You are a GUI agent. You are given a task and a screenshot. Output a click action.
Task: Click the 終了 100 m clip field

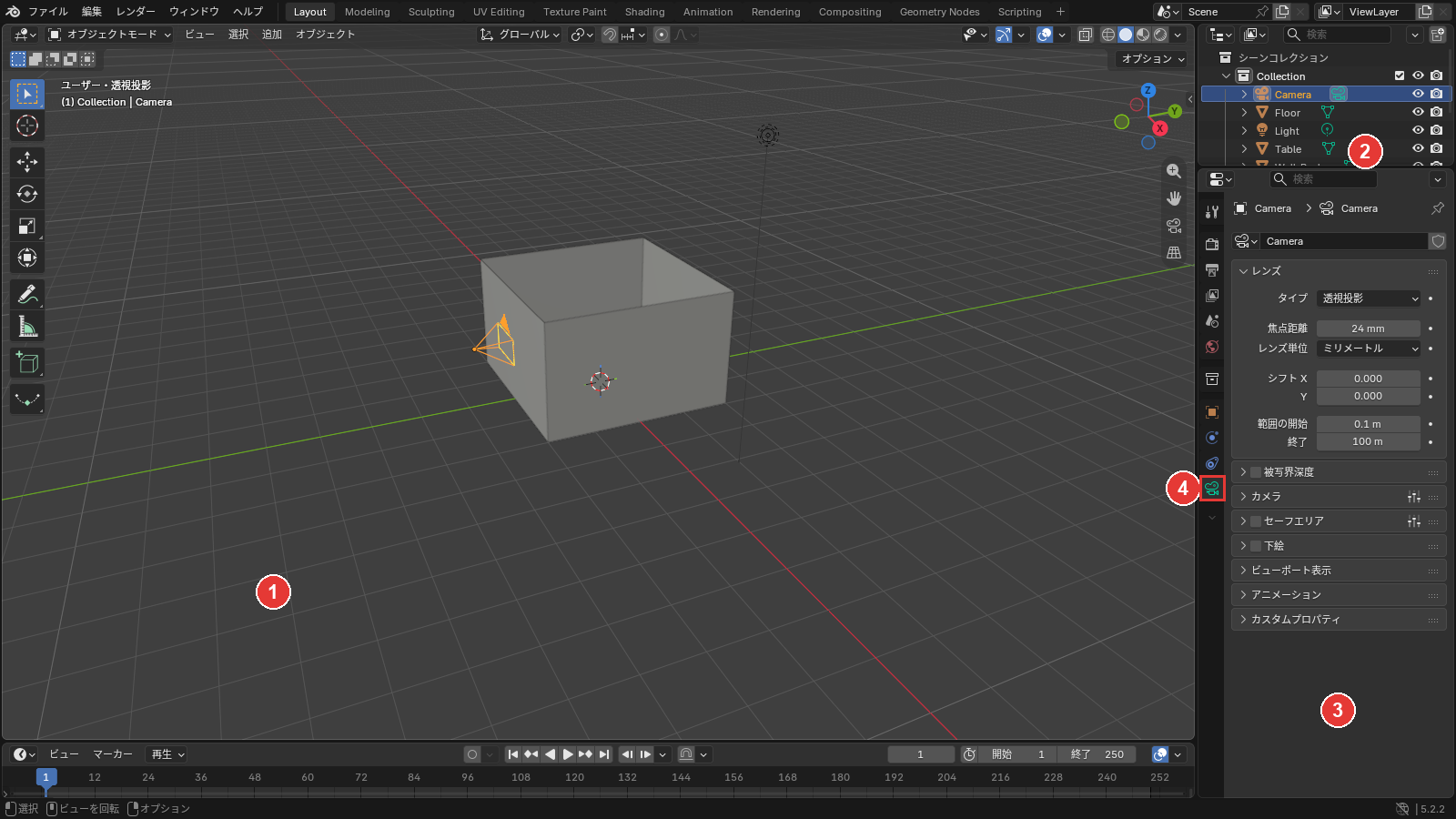point(1368,442)
